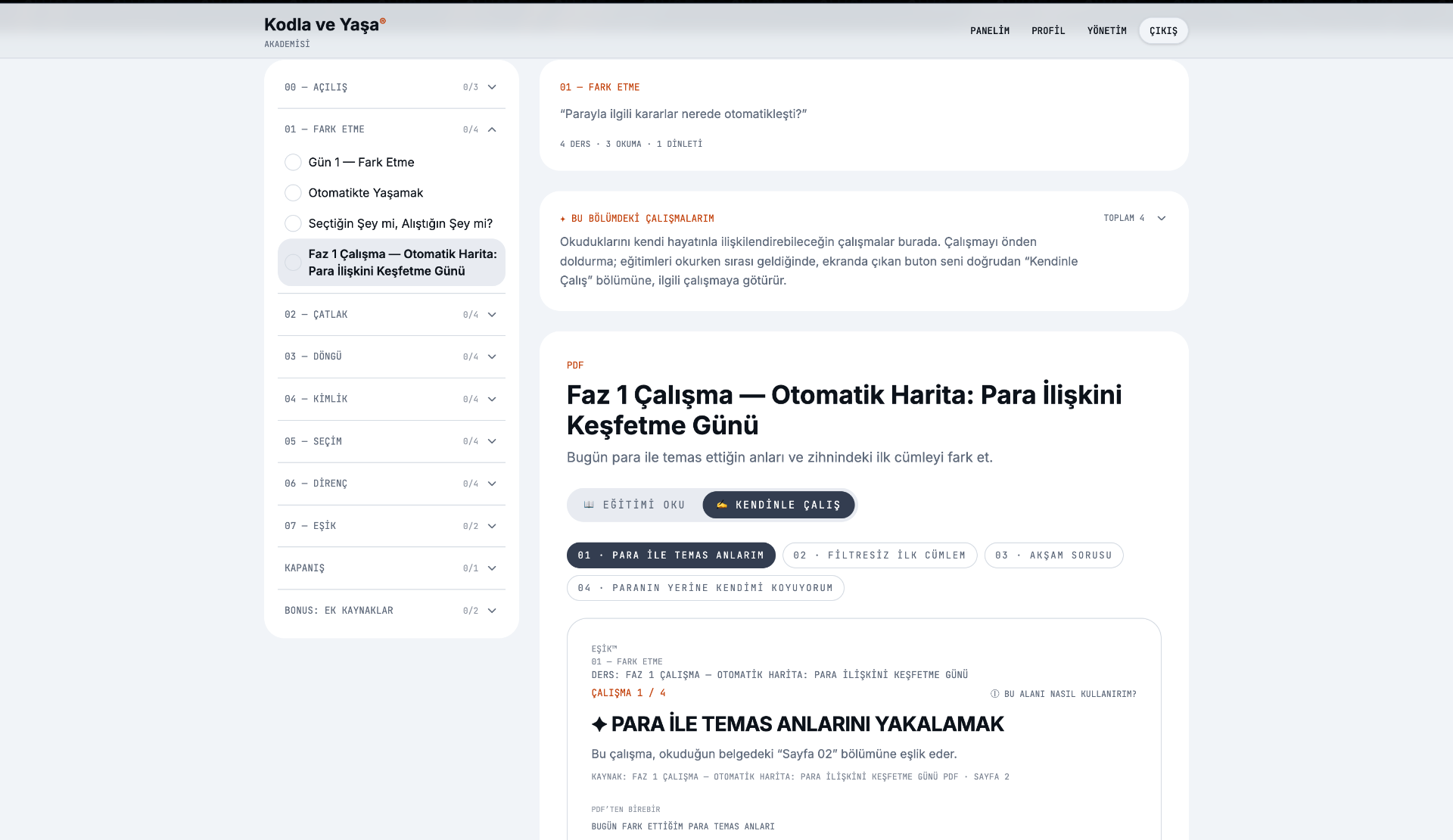Expand BONUS: EK KAYNAKLAR chevron
This screenshot has height=840, width=1453.
tap(492, 611)
